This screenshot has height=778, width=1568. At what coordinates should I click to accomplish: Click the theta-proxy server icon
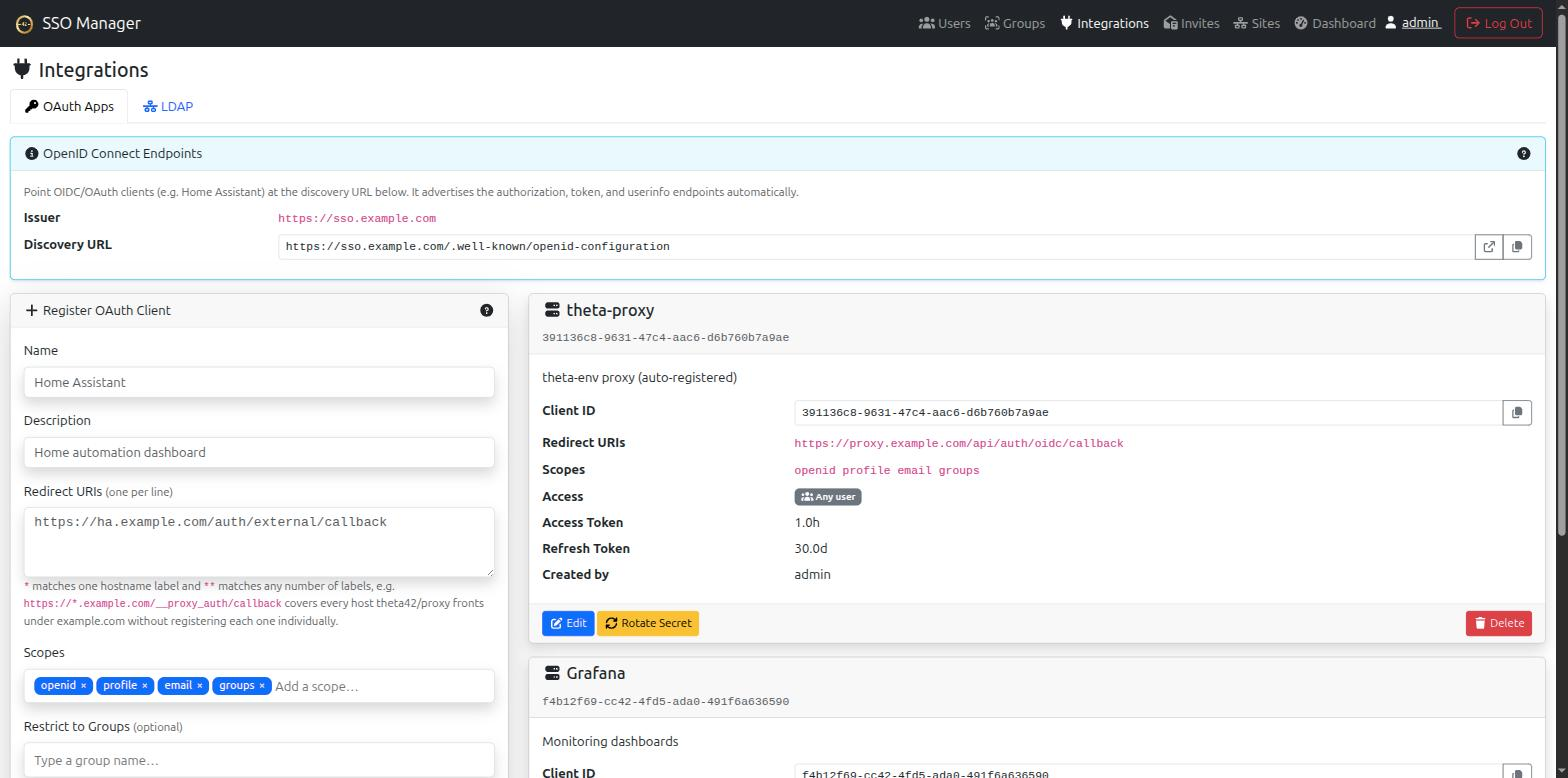pos(552,310)
